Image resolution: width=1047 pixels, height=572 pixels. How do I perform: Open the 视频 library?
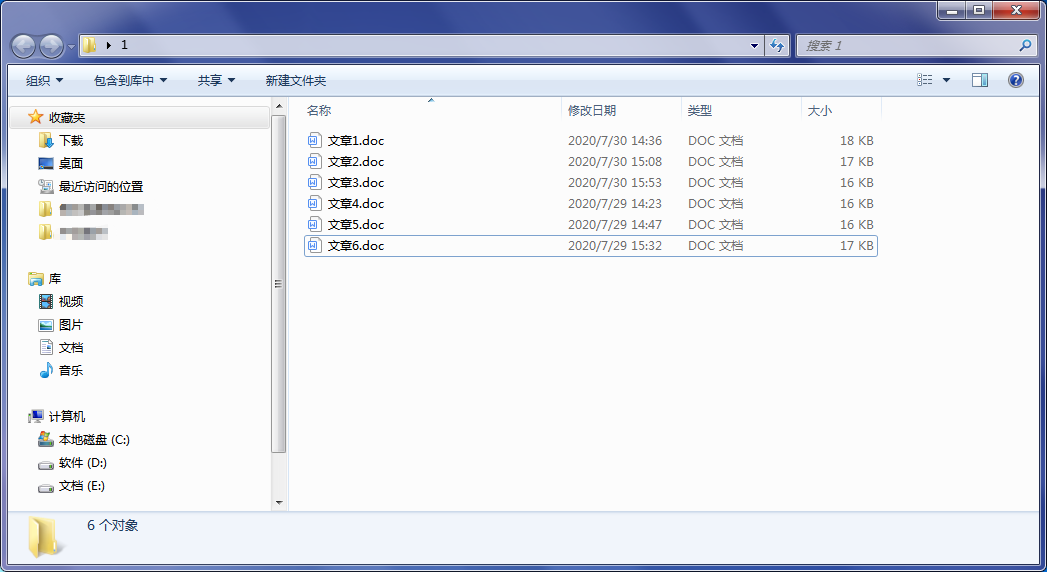point(71,302)
